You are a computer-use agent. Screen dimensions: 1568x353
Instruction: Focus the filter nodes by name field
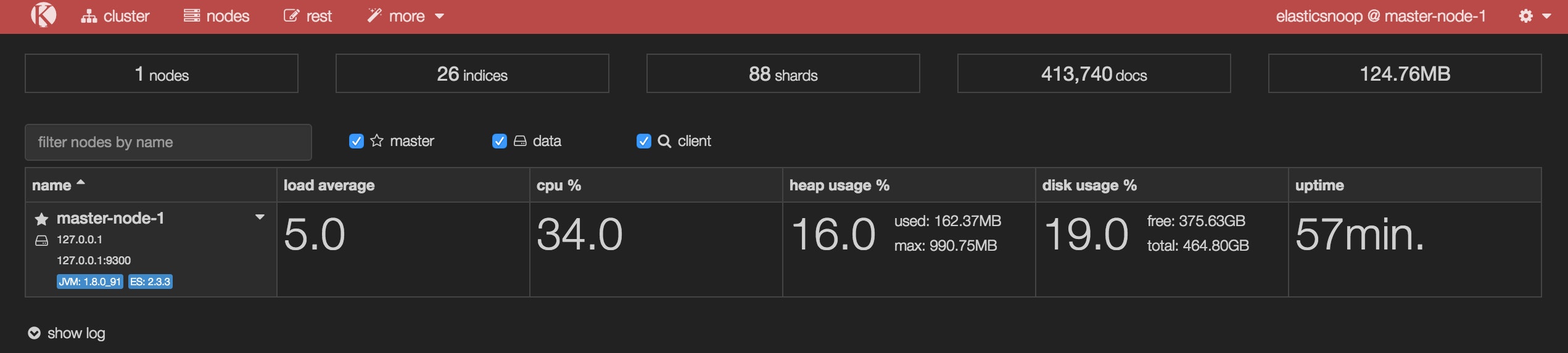[168, 142]
